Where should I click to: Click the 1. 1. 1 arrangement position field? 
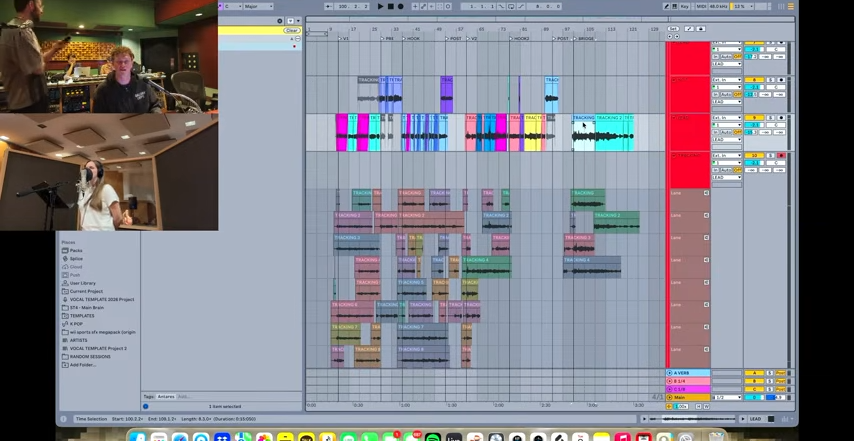pyautogui.click(x=478, y=7)
